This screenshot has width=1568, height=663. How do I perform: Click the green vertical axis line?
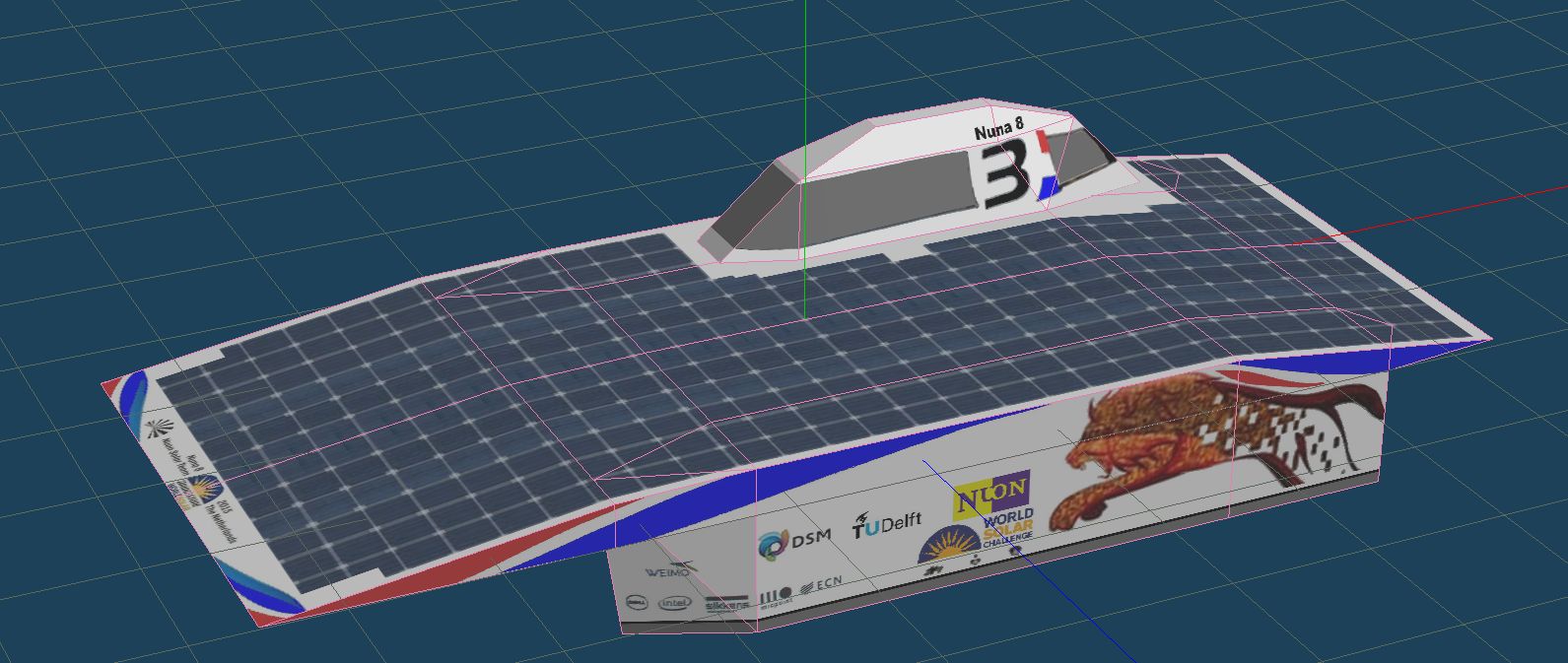point(805,59)
